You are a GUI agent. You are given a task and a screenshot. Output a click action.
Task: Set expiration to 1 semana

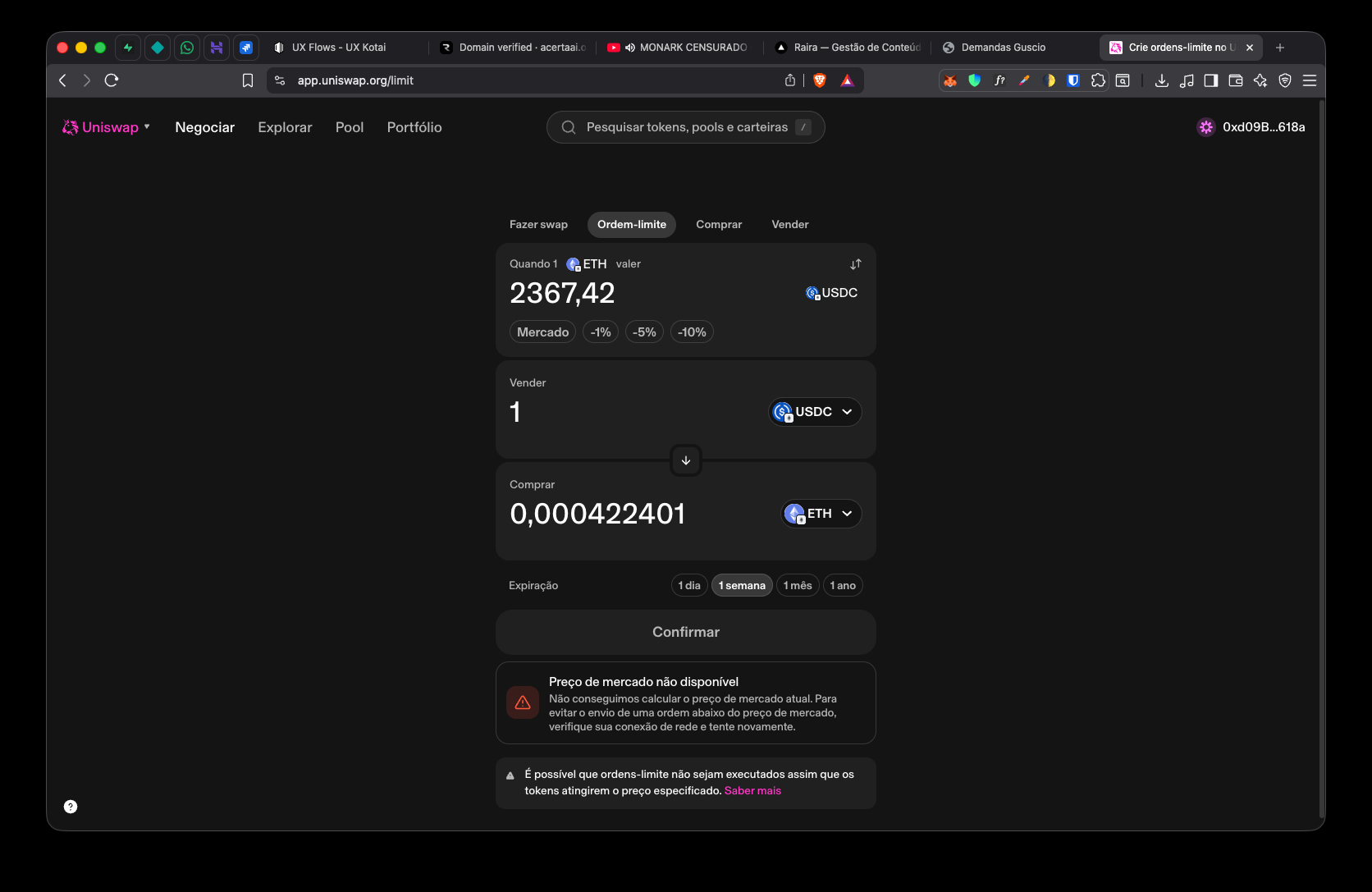coord(742,585)
